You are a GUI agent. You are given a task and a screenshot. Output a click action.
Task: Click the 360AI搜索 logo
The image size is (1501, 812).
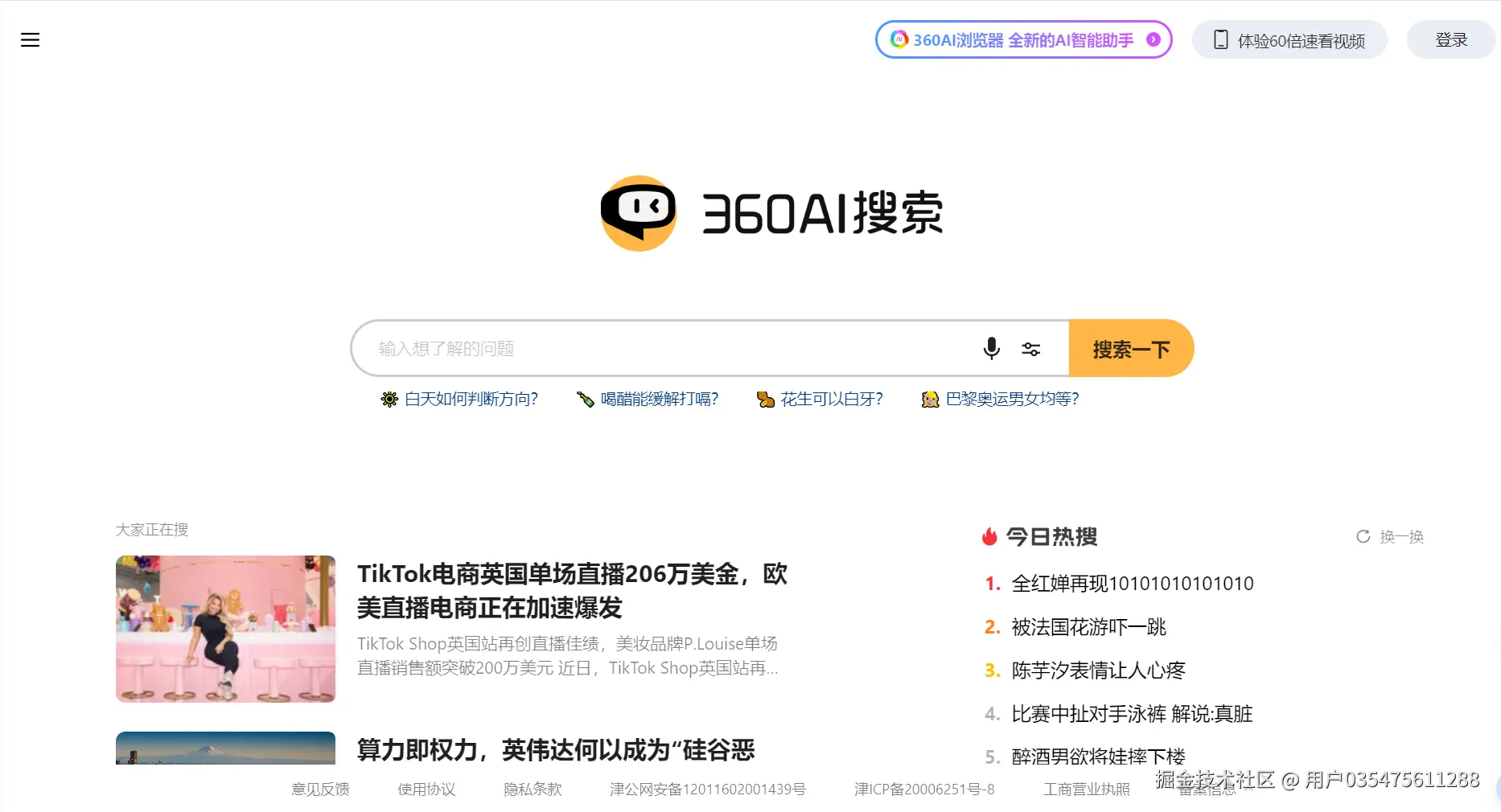772,213
